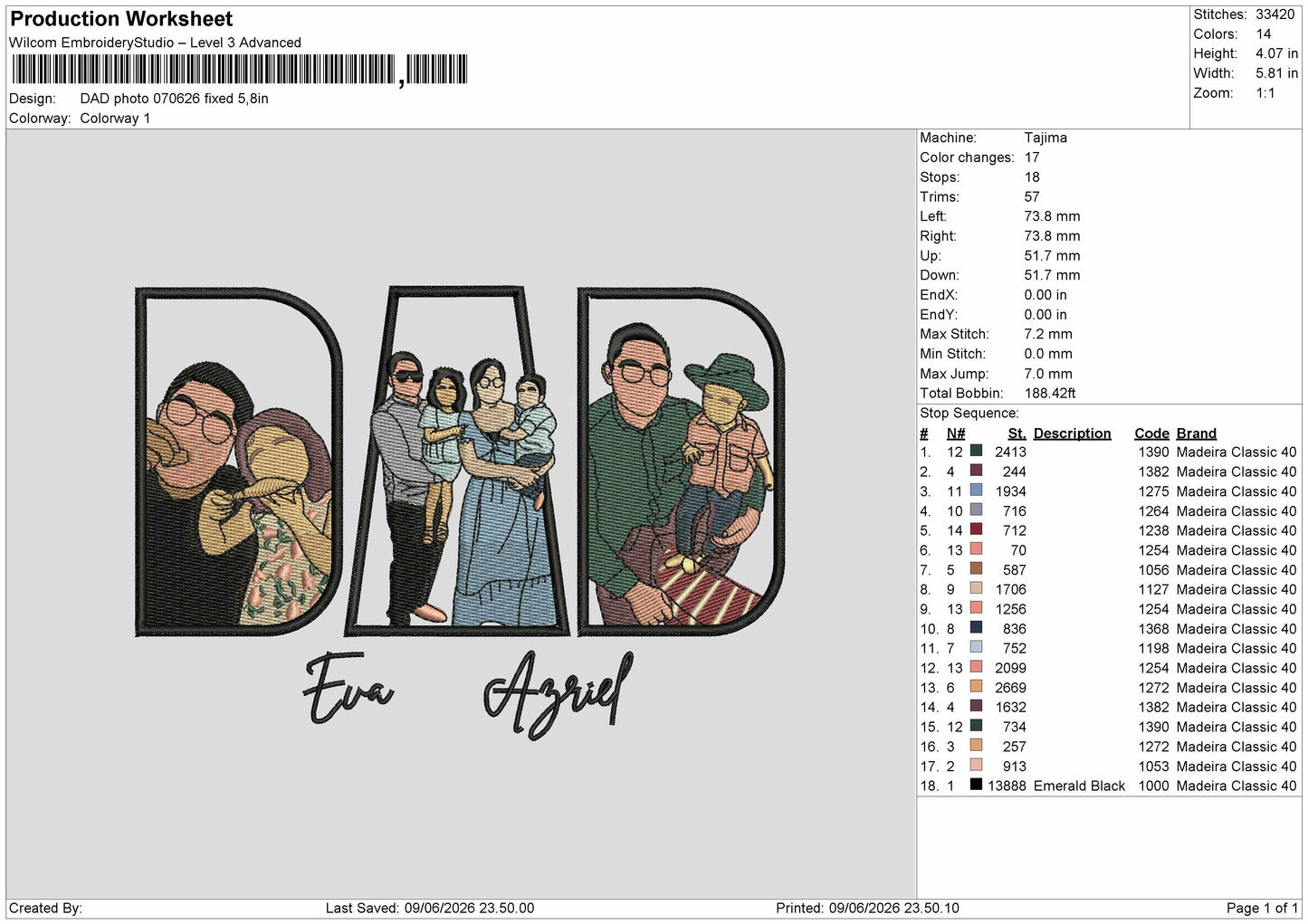Select the Color changes value 17
Screen dimensions: 1308x924
click(1032, 157)
